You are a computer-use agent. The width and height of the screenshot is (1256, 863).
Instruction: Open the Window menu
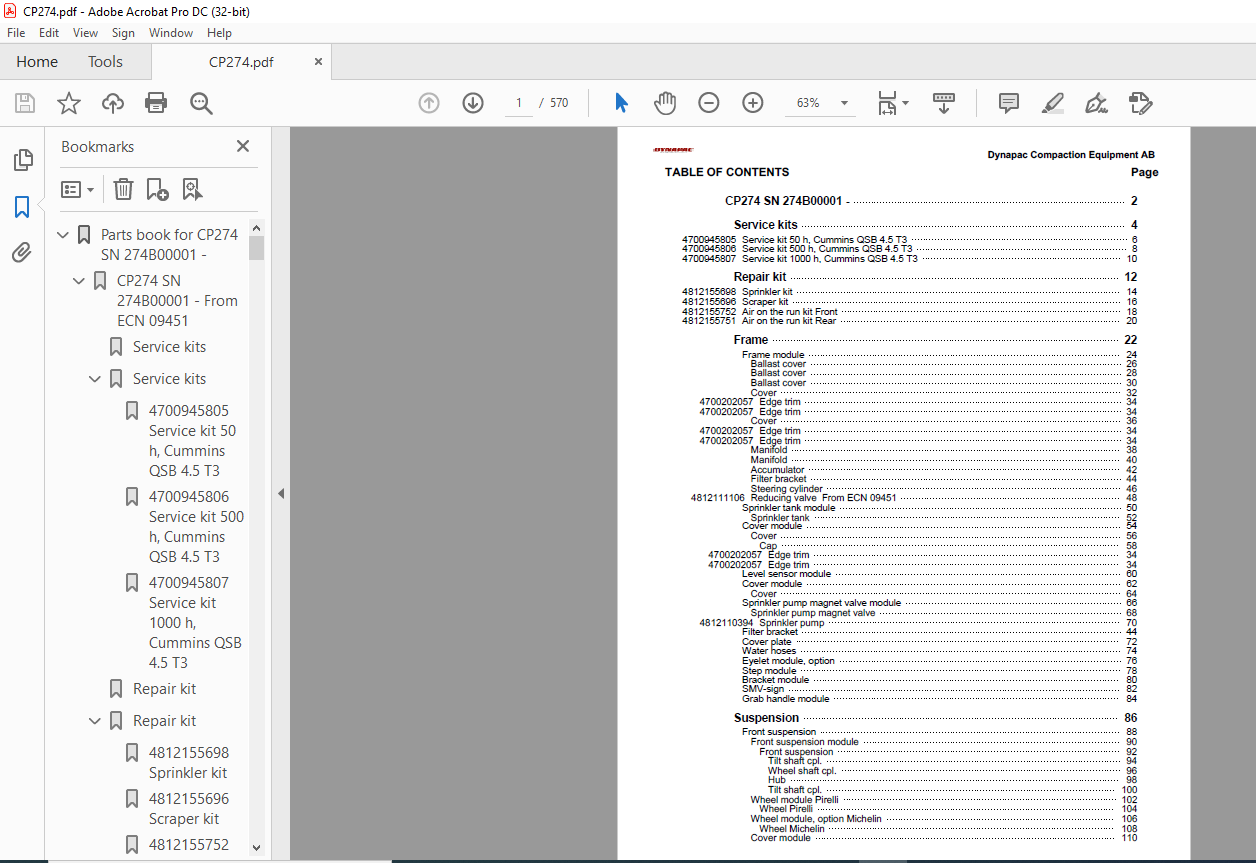pyautogui.click(x=171, y=33)
